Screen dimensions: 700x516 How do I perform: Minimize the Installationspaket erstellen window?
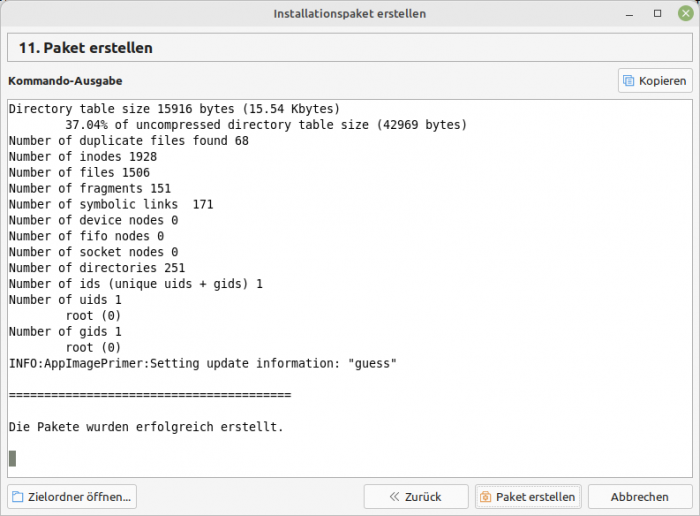[629, 14]
